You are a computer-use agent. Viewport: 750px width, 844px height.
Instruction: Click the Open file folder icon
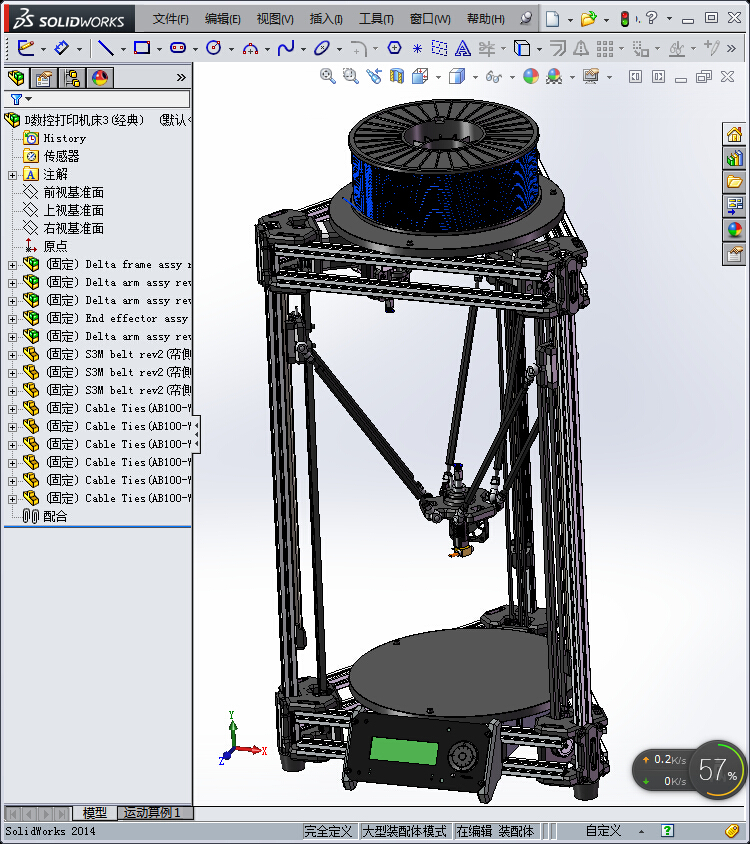pyautogui.click(x=588, y=19)
